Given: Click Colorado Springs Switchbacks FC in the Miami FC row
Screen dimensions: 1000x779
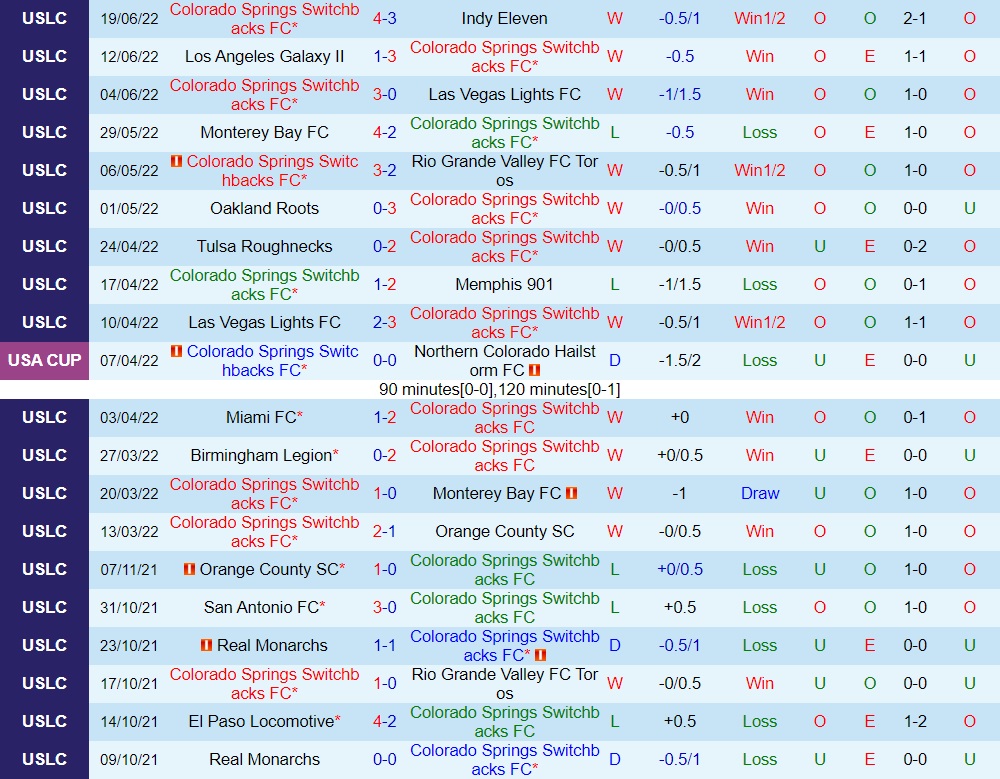Looking at the screenshot, I should pos(504,417).
